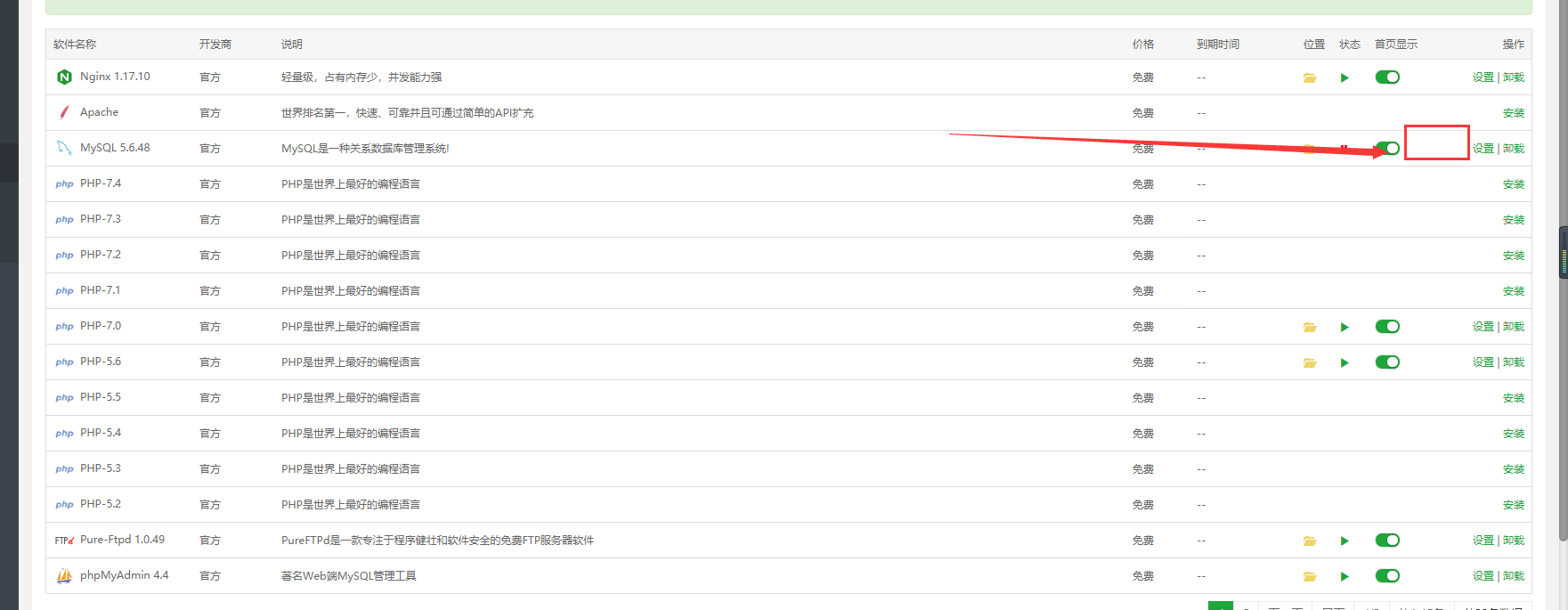The height and width of the screenshot is (610, 1568).
Task: Click 安装 in the PHP-7.1 row
Action: pos(1514,291)
